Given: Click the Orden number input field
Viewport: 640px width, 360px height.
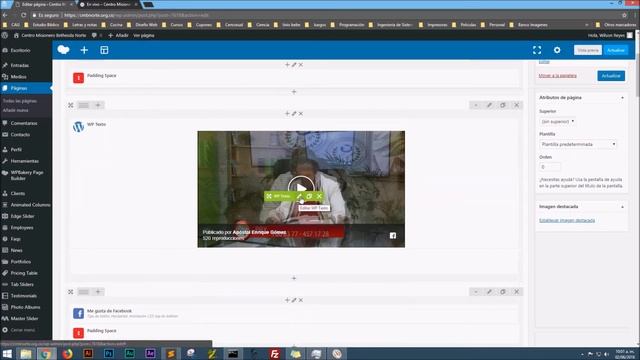Looking at the screenshot, I should tap(550, 167).
